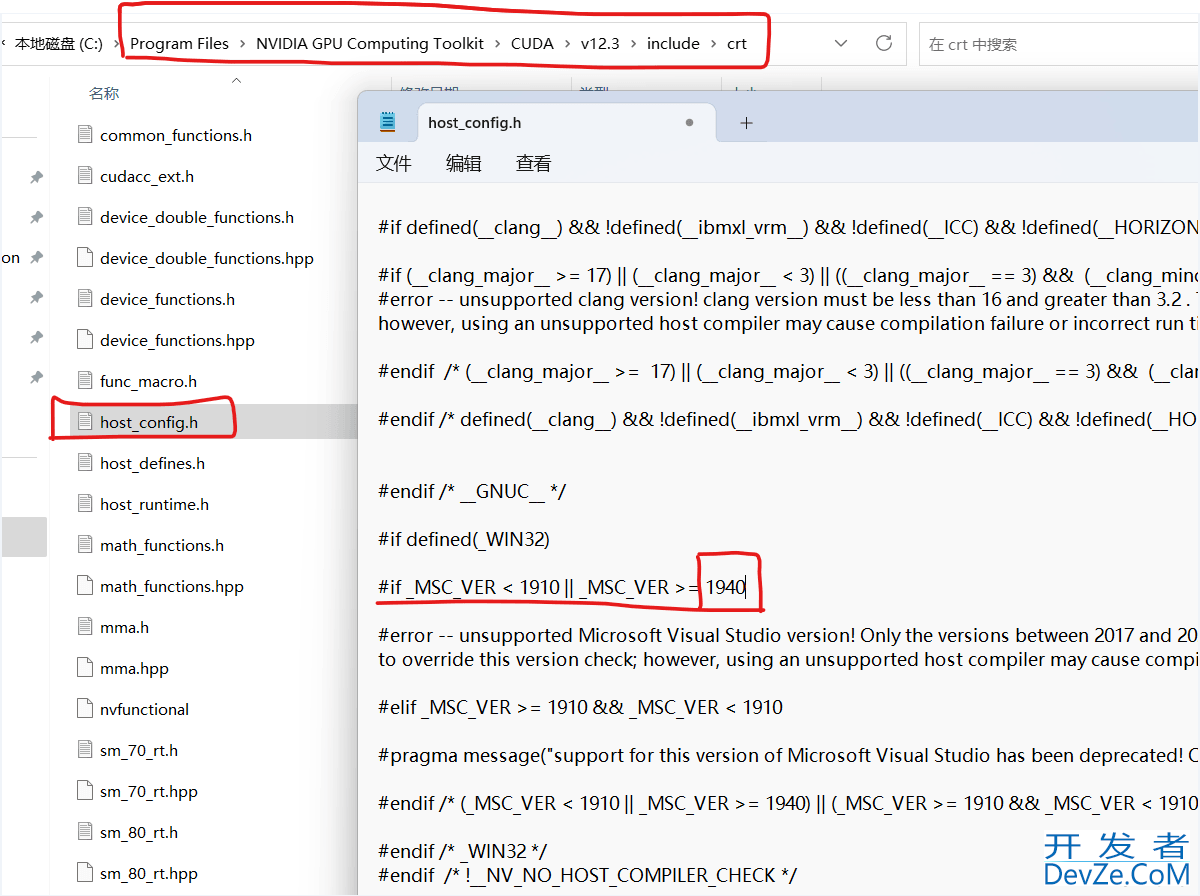Select device_functions.hpp file name
This screenshot has width=1200, height=896.
click(x=177, y=340)
